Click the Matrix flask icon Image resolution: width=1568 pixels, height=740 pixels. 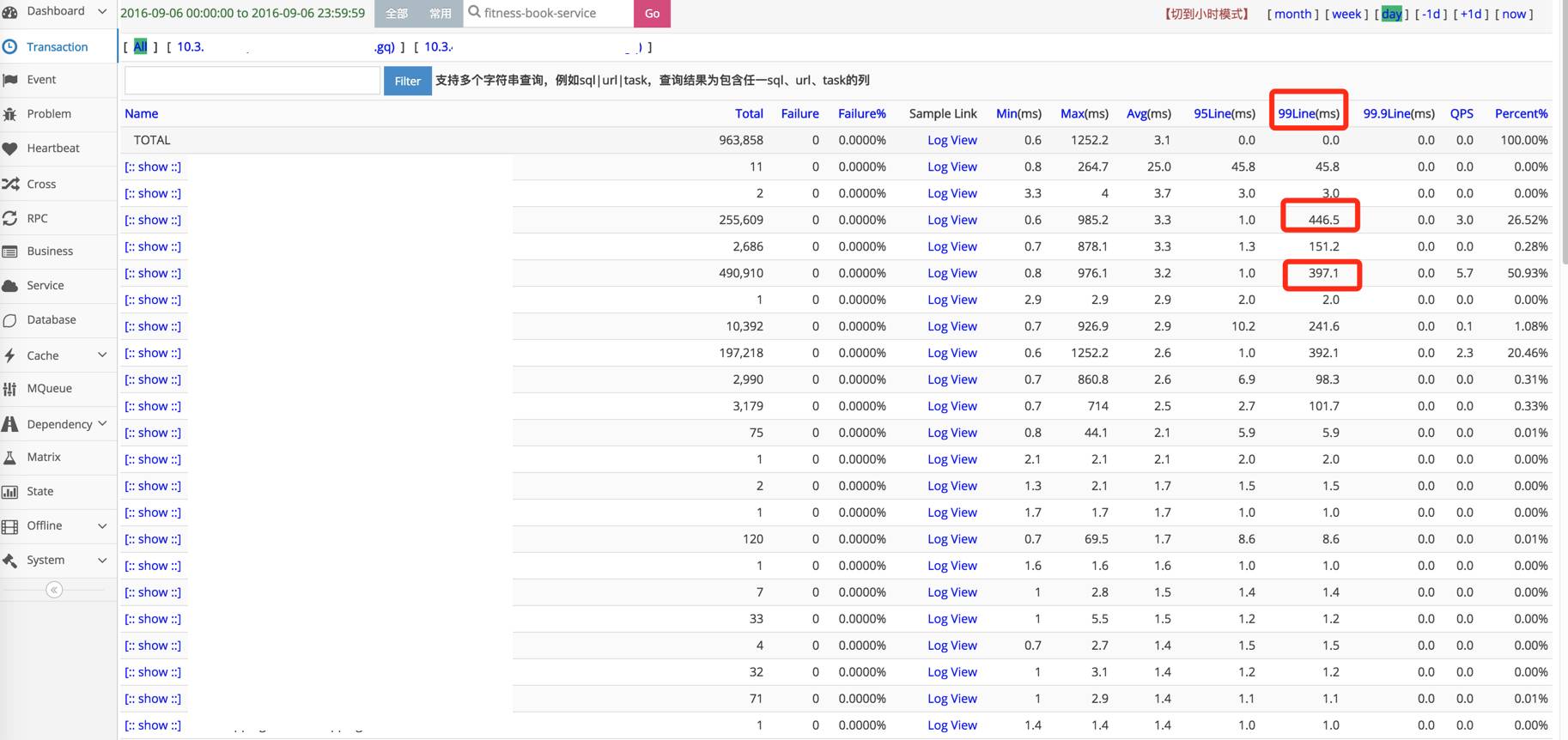pyautogui.click(x=10, y=458)
